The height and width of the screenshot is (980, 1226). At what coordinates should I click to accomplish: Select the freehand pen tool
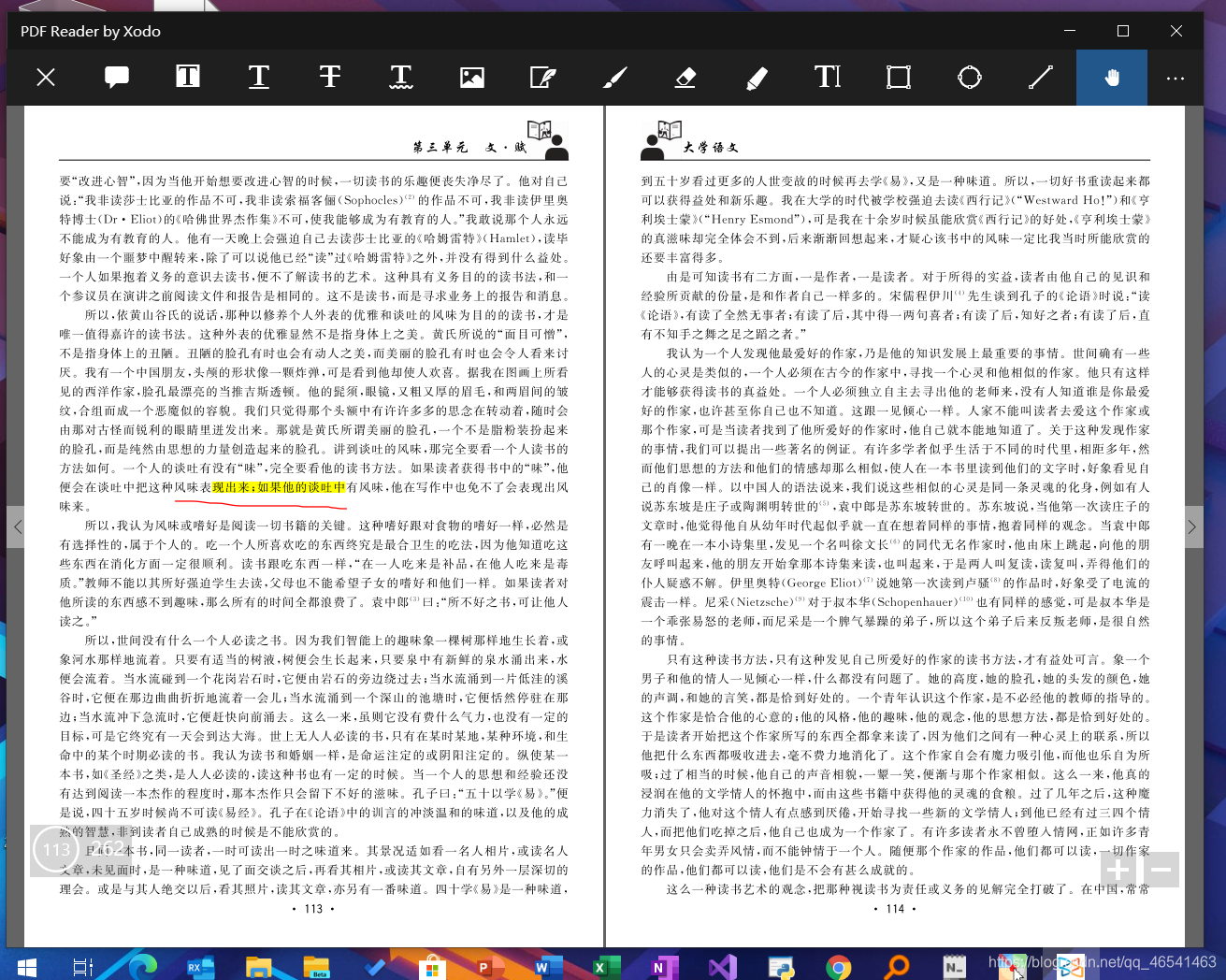614,78
